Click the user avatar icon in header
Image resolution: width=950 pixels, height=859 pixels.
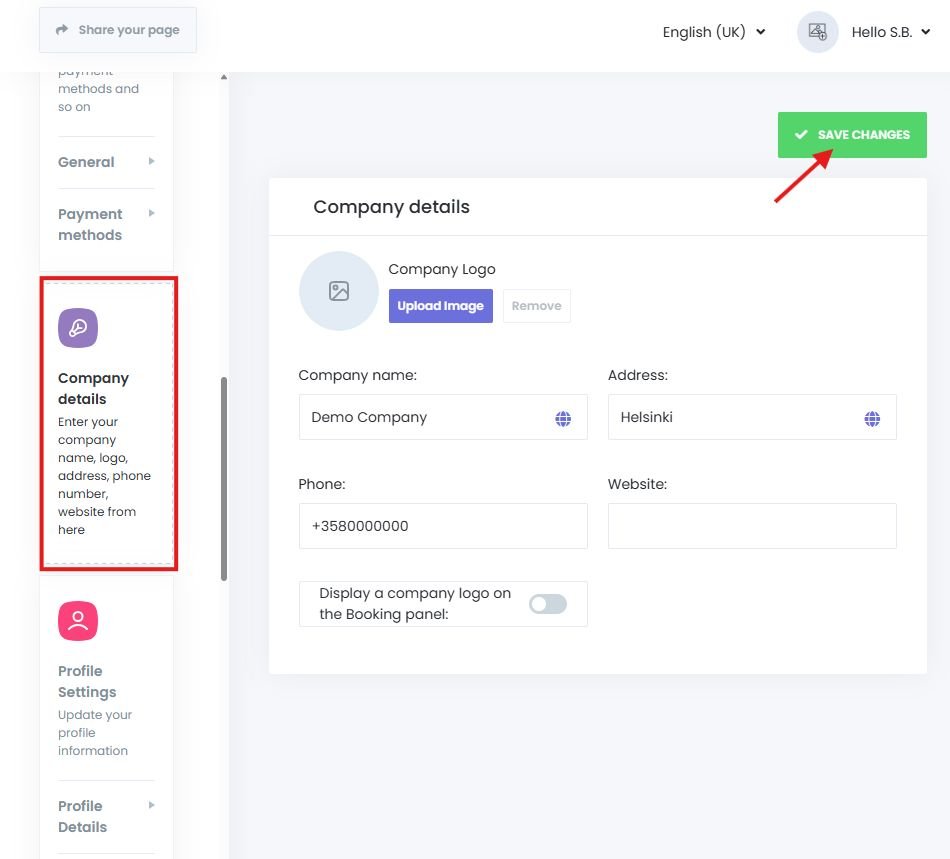pos(817,32)
